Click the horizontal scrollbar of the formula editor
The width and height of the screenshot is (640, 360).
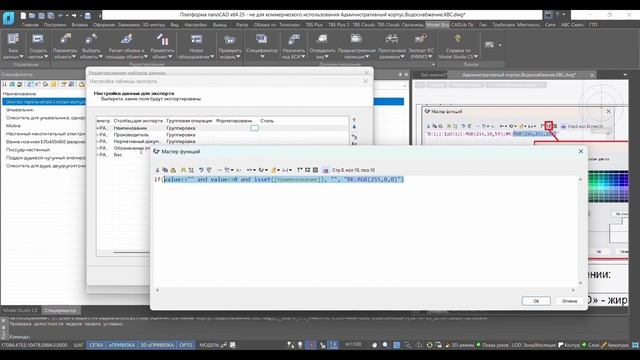point(365,290)
